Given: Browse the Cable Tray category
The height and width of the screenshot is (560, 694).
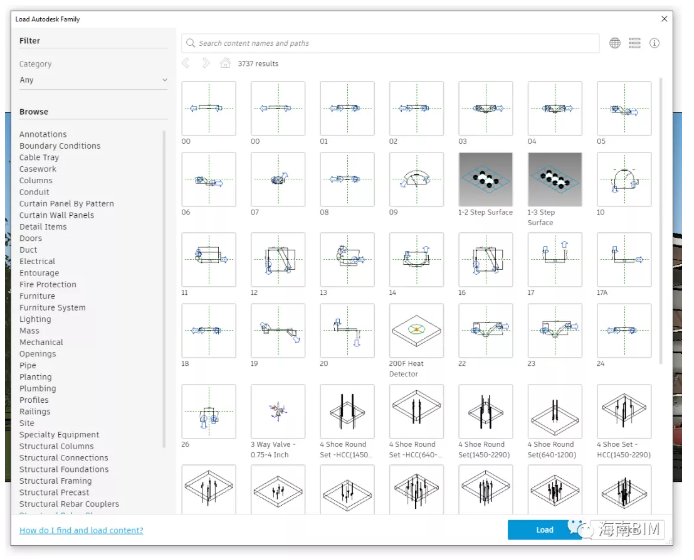Looking at the screenshot, I should point(39,157).
